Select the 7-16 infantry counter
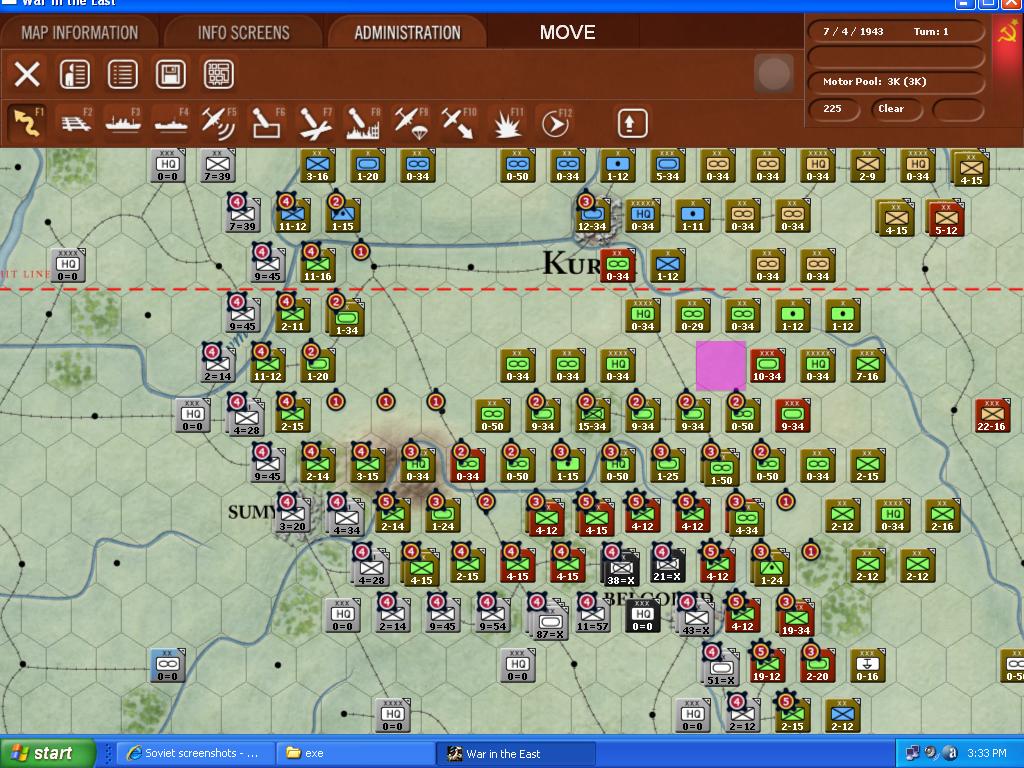 867,365
